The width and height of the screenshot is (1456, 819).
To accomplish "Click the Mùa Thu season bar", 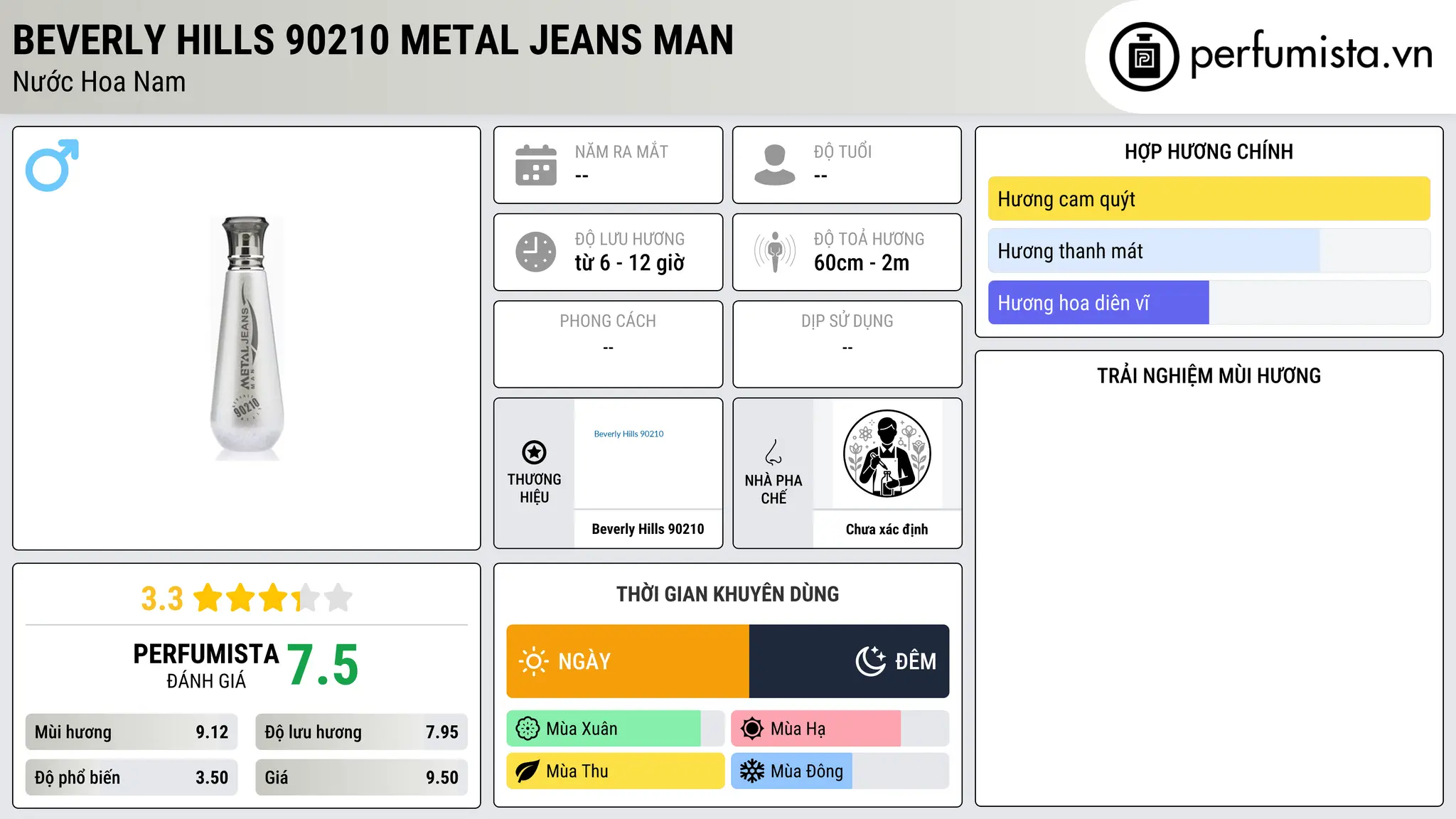I will pyautogui.click(x=615, y=771).
